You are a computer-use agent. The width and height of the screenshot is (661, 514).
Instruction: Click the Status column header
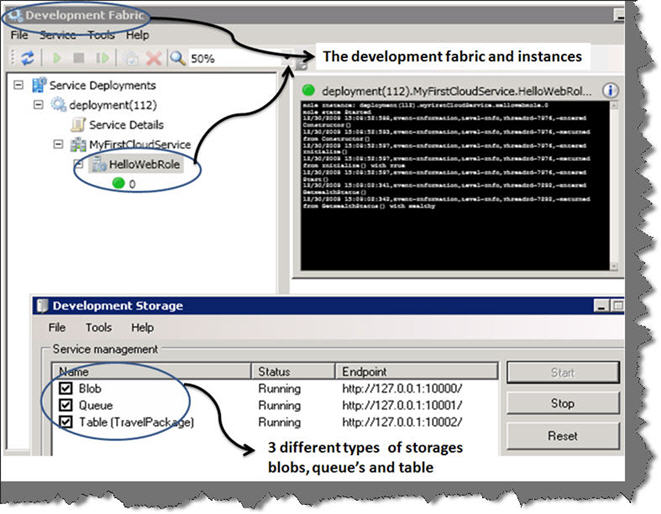293,371
